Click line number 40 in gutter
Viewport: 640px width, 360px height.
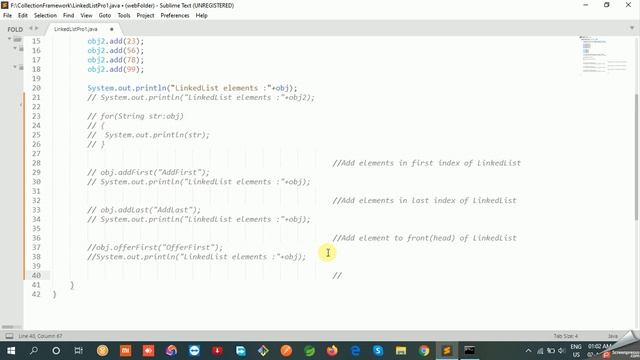coord(36,276)
